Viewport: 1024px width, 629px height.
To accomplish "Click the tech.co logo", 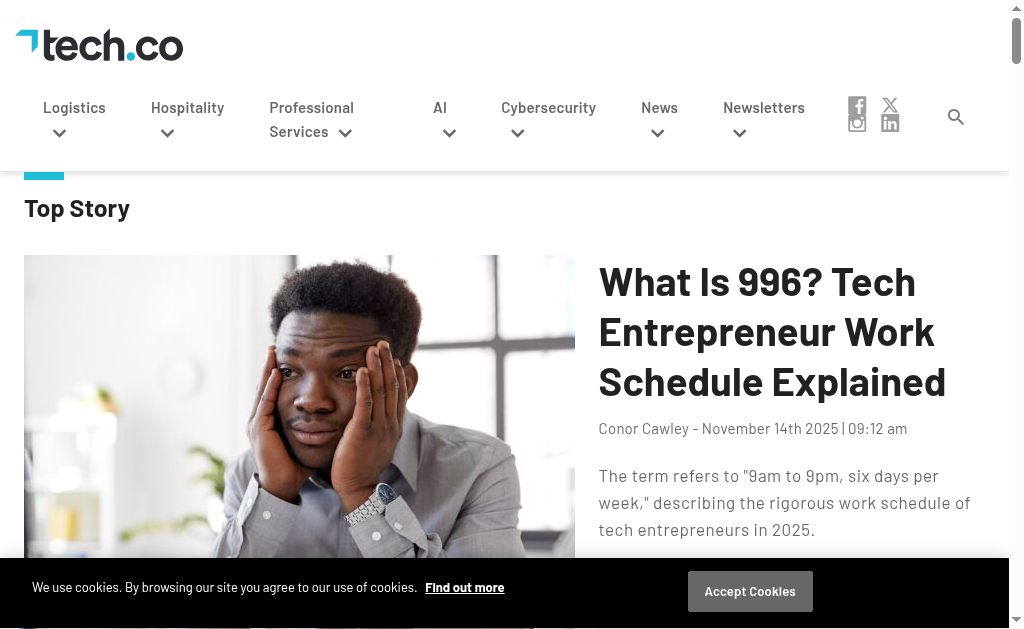I will point(100,45).
